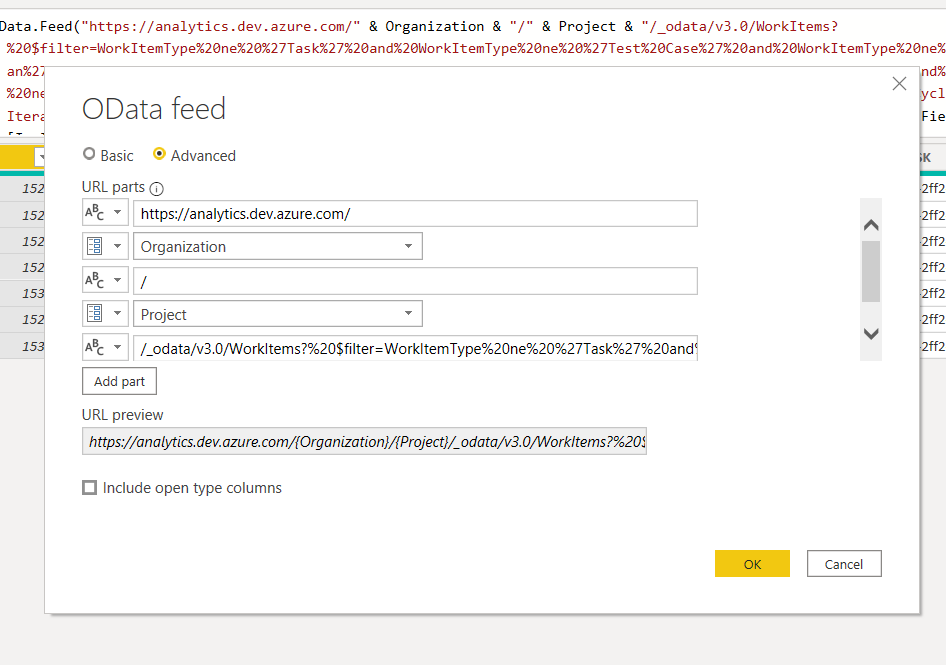Edit the _odata/v3.0/WorkItems URL part field
The image size is (946, 665).
click(x=415, y=348)
